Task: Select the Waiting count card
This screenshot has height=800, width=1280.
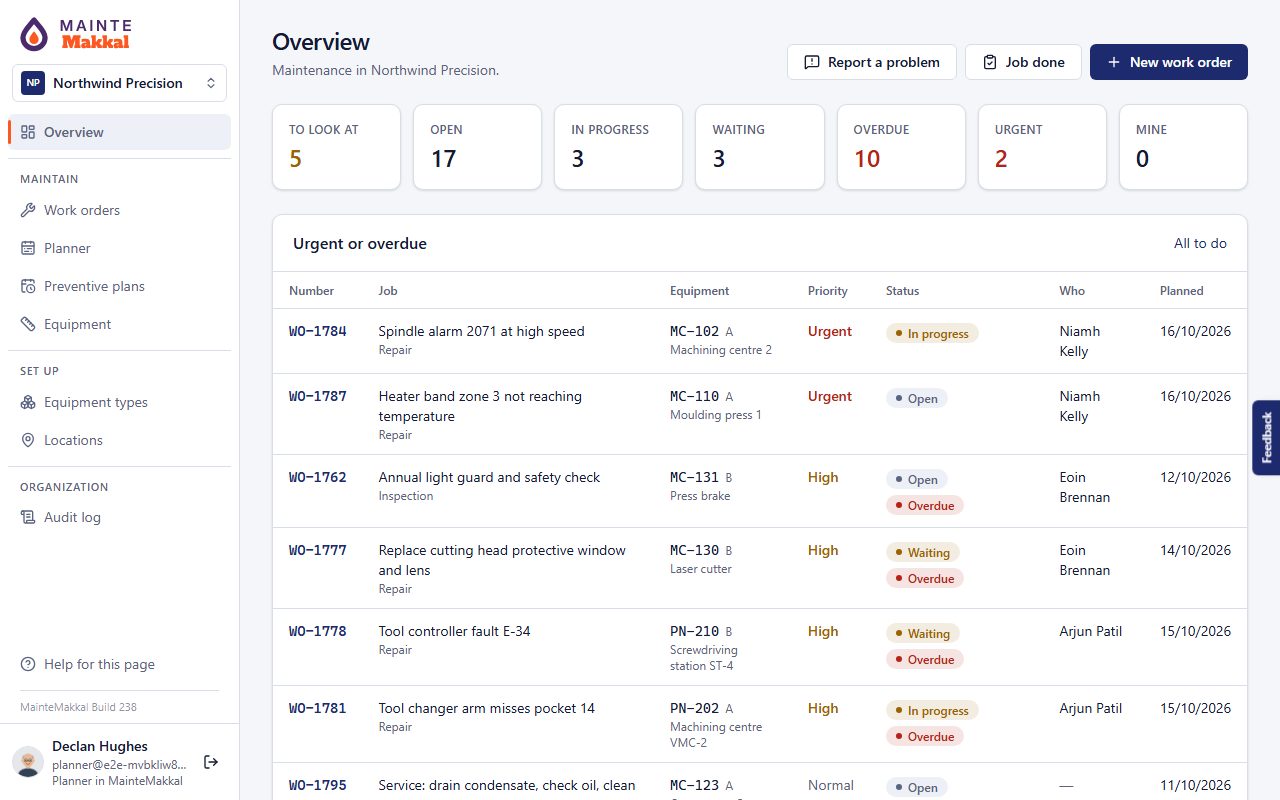Action: coord(760,147)
